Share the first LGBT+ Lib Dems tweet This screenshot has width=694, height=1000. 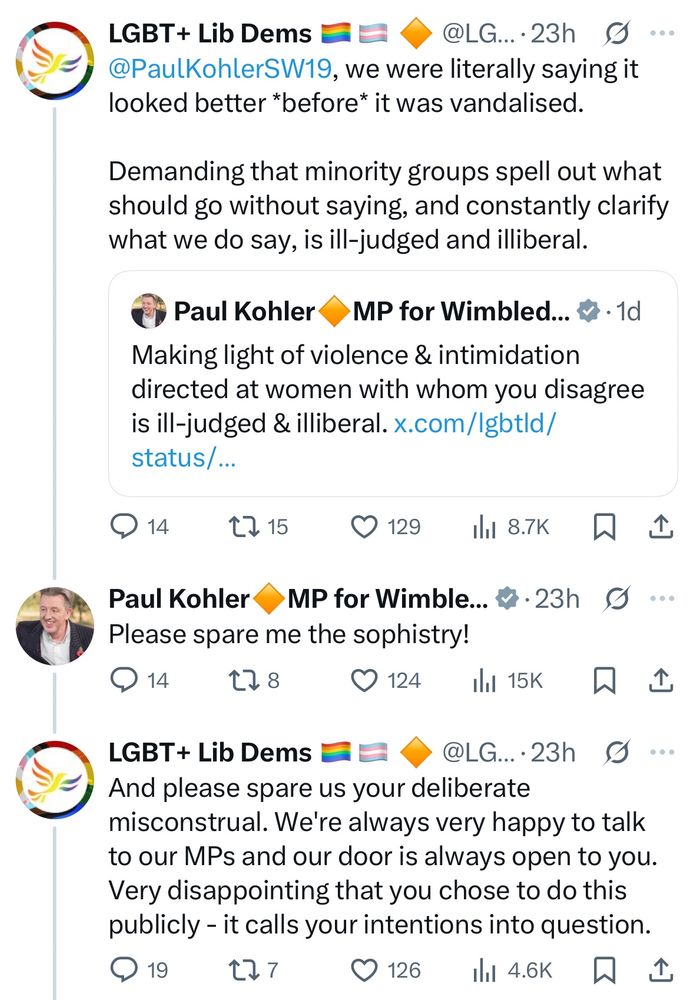(661, 527)
